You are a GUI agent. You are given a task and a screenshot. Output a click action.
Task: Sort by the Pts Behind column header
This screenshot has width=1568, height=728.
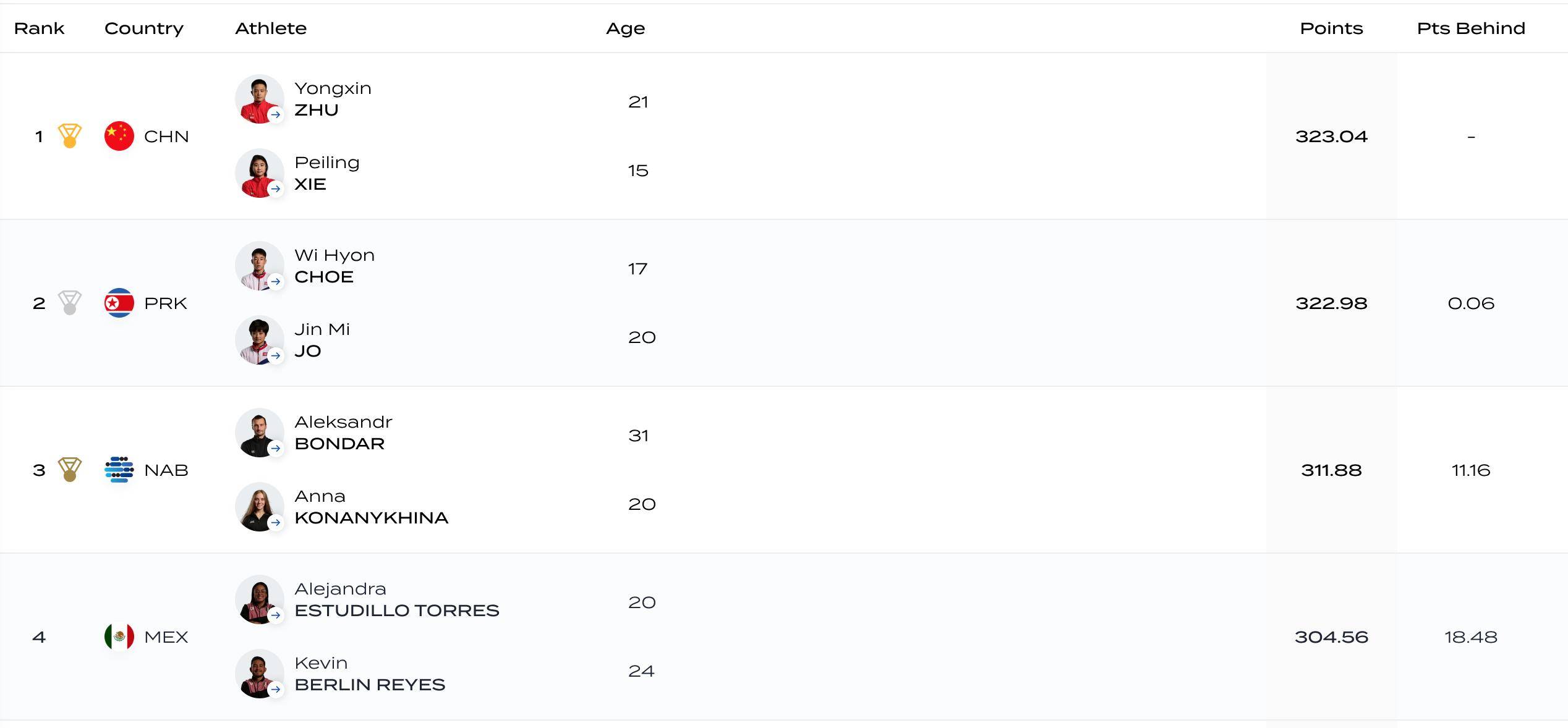[x=1471, y=28]
